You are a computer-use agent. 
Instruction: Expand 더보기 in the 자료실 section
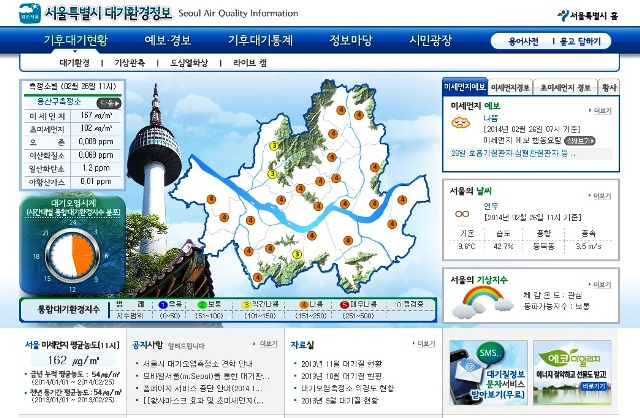tap(425, 343)
